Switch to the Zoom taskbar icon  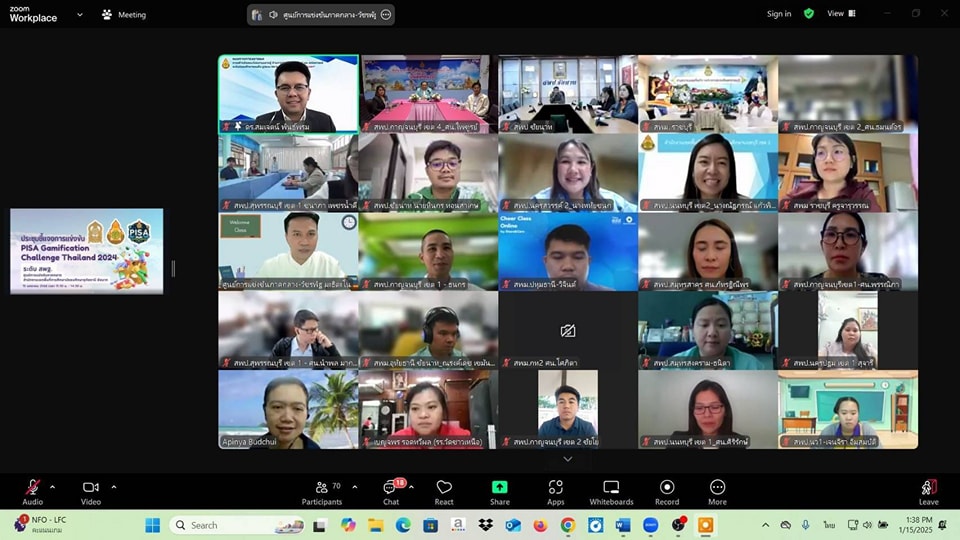650,525
